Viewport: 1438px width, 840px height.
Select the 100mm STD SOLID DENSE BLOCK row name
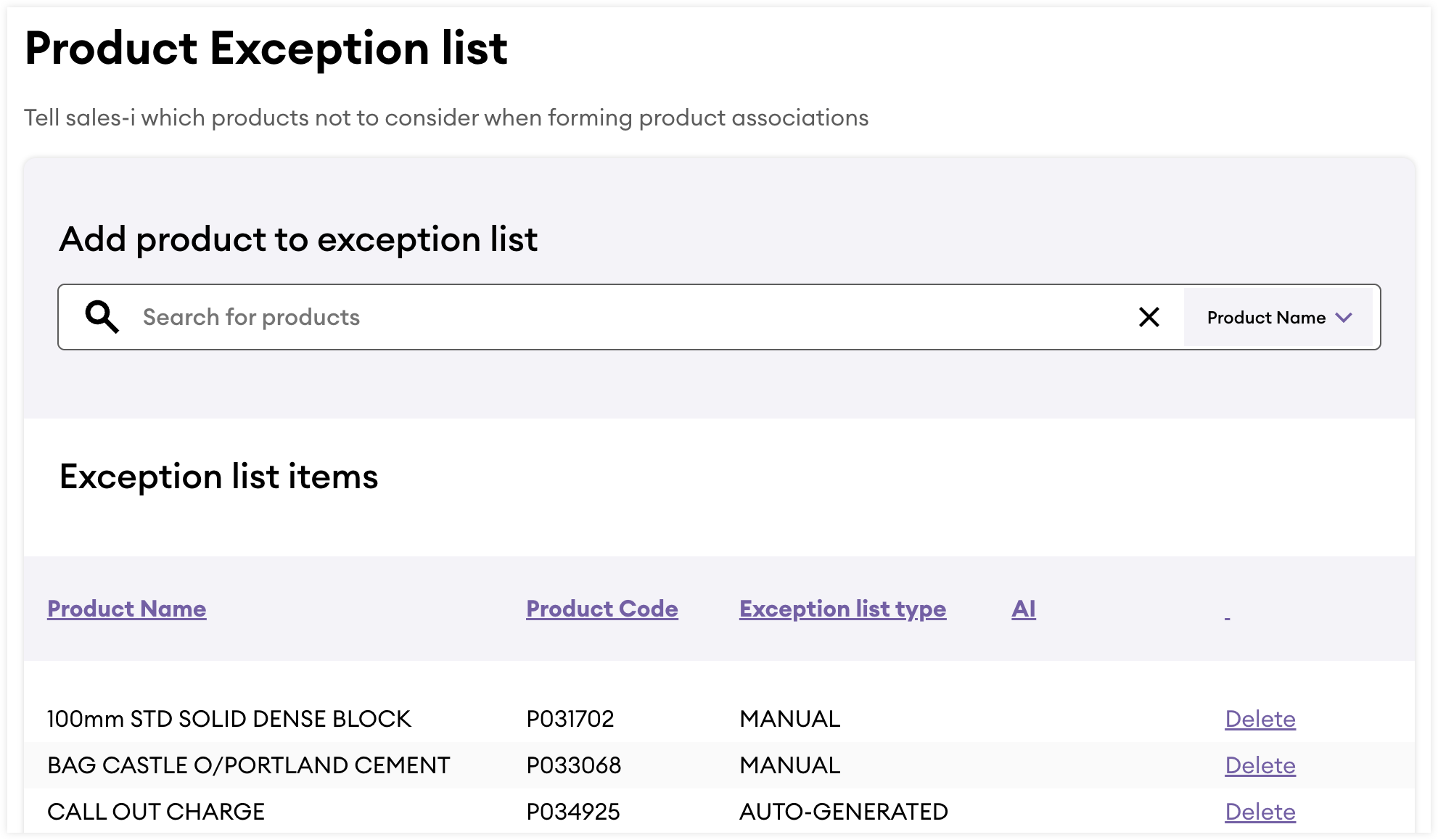pyautogui.click(x=229, y=719)
